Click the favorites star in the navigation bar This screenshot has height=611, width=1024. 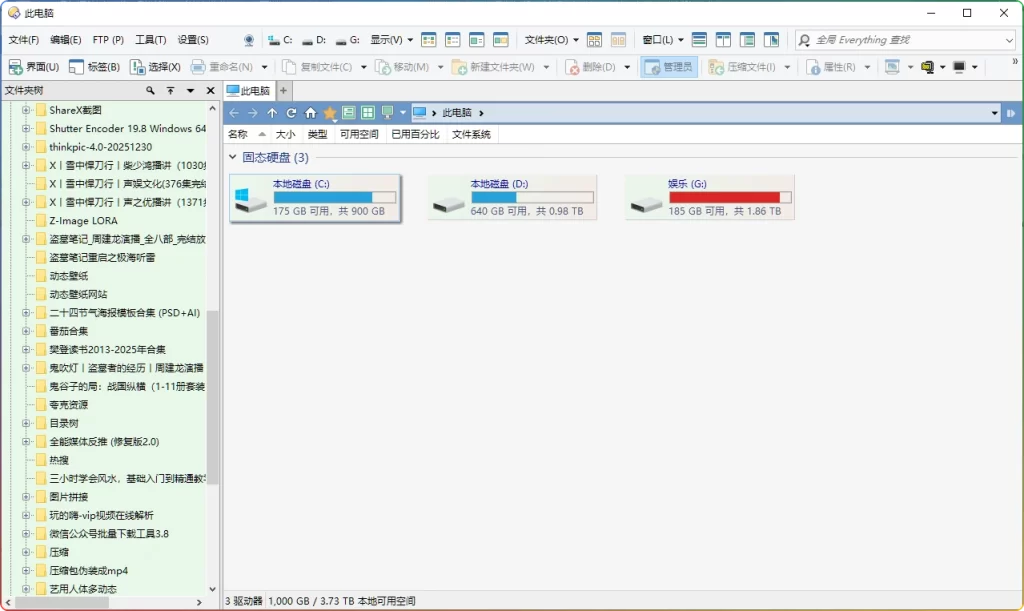329,112
